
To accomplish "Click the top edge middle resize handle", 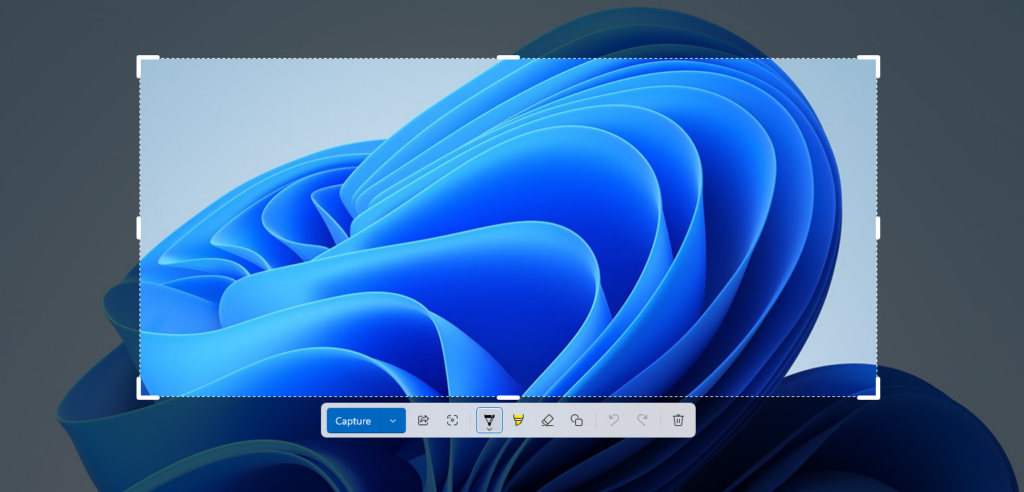I will [508, 58].
